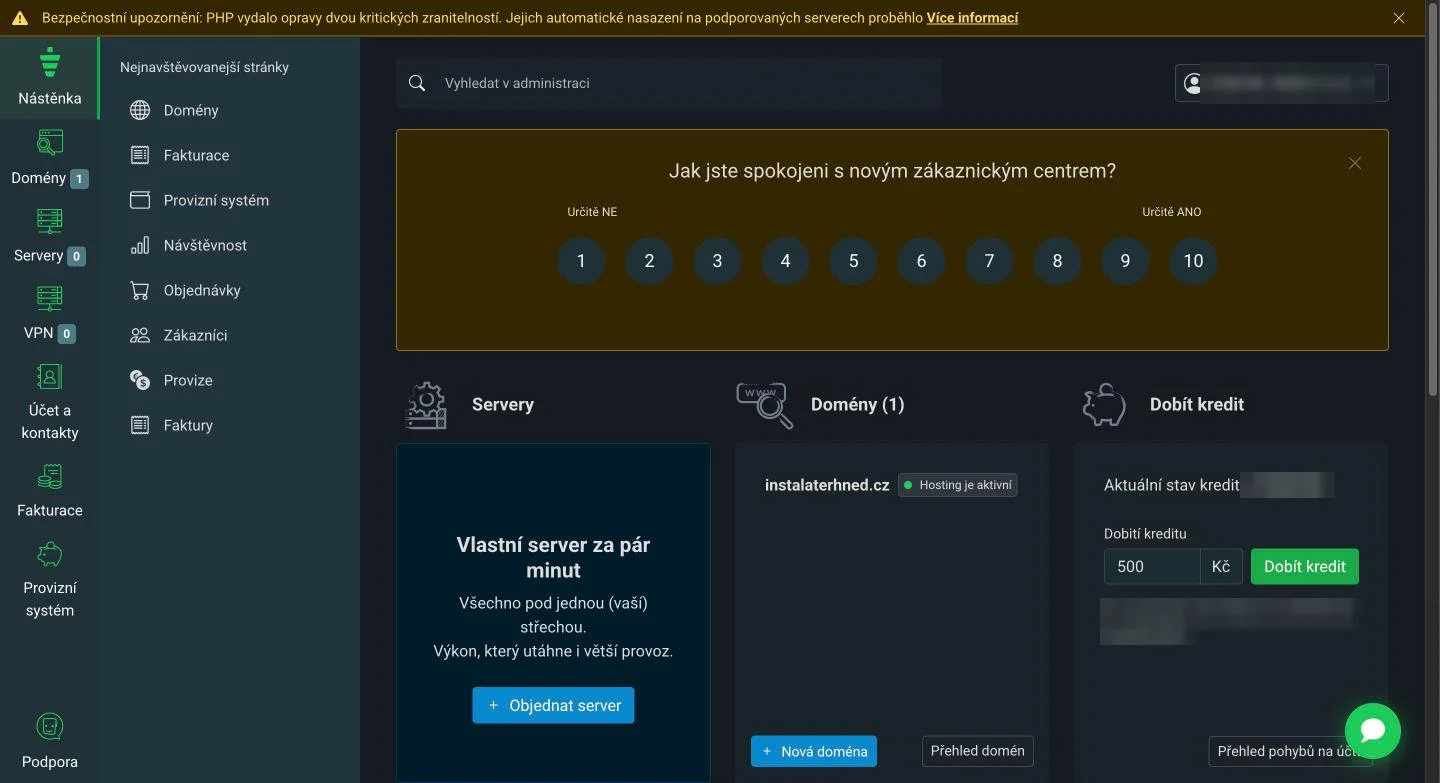
Task: Open Objednávky menu entry
Action: pyautogui.click(x=202, y=290)
